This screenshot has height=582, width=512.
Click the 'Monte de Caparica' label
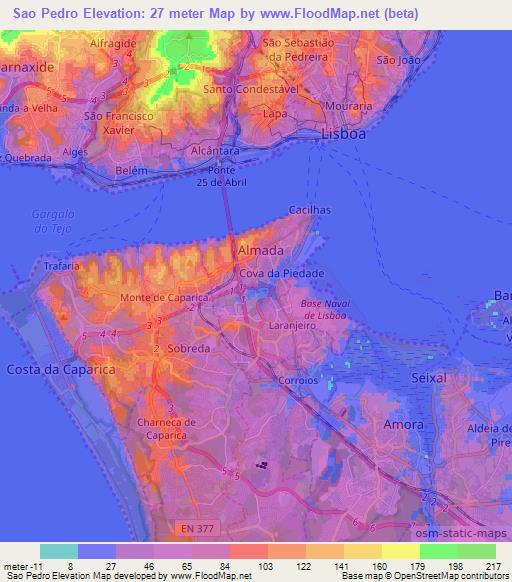tap(164, 298)
